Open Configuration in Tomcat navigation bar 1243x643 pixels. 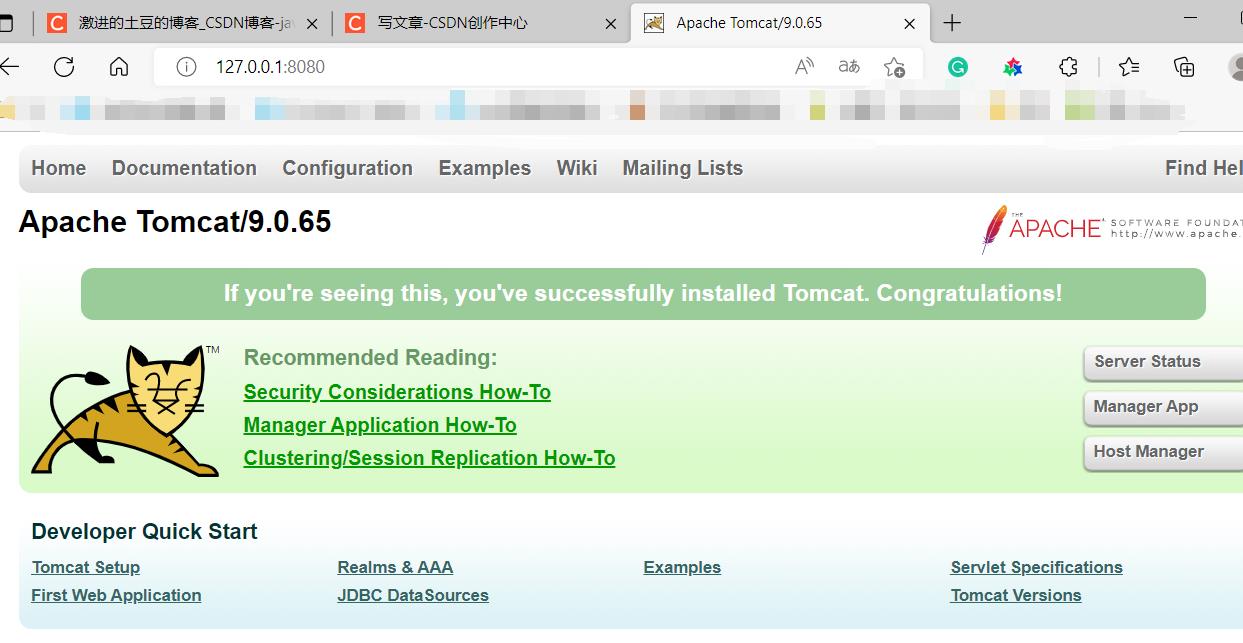[x=347, y=168]
